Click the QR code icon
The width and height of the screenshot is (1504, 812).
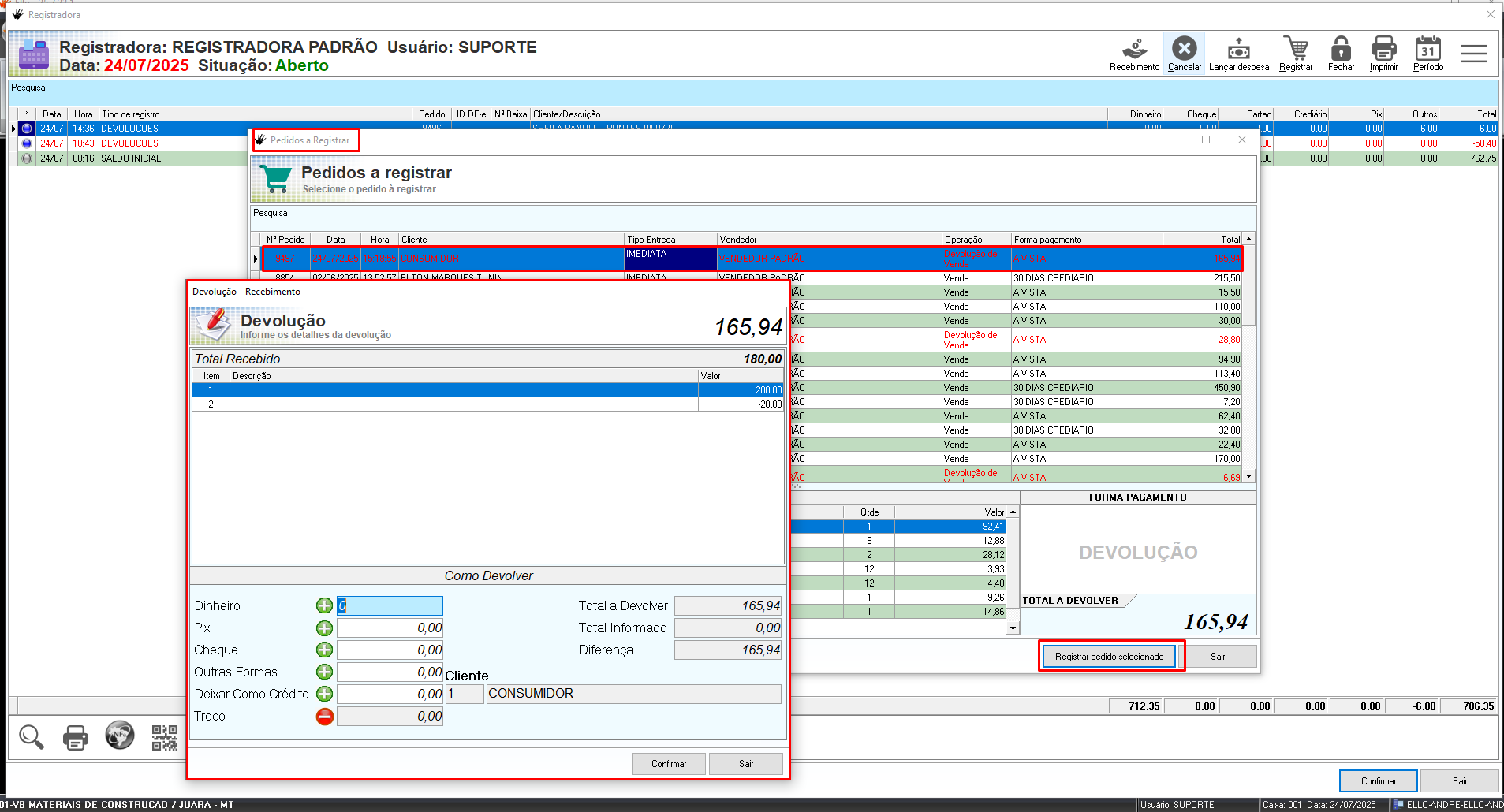click(x=164, y=737)
